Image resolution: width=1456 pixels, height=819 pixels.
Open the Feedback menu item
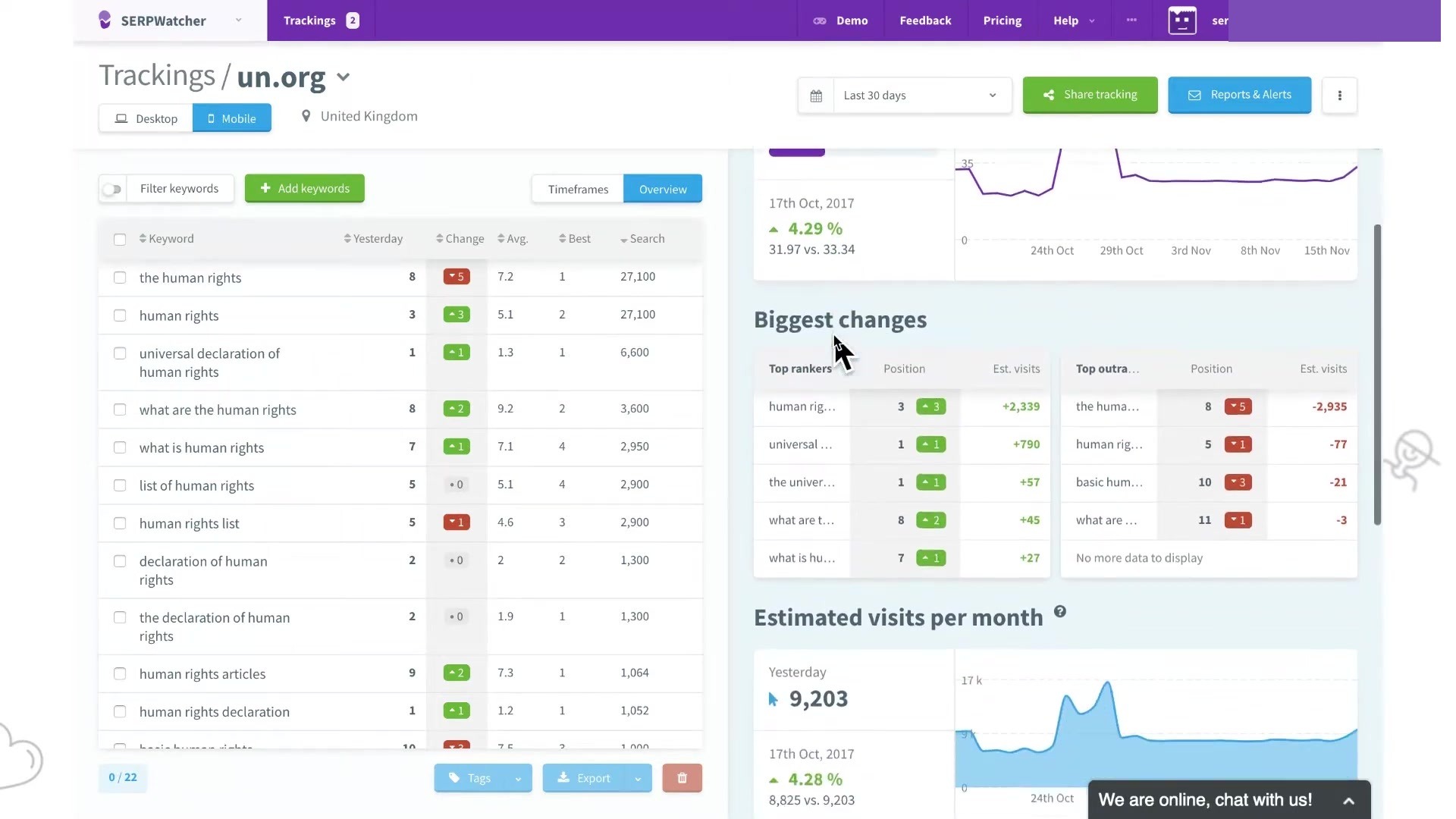925,20
